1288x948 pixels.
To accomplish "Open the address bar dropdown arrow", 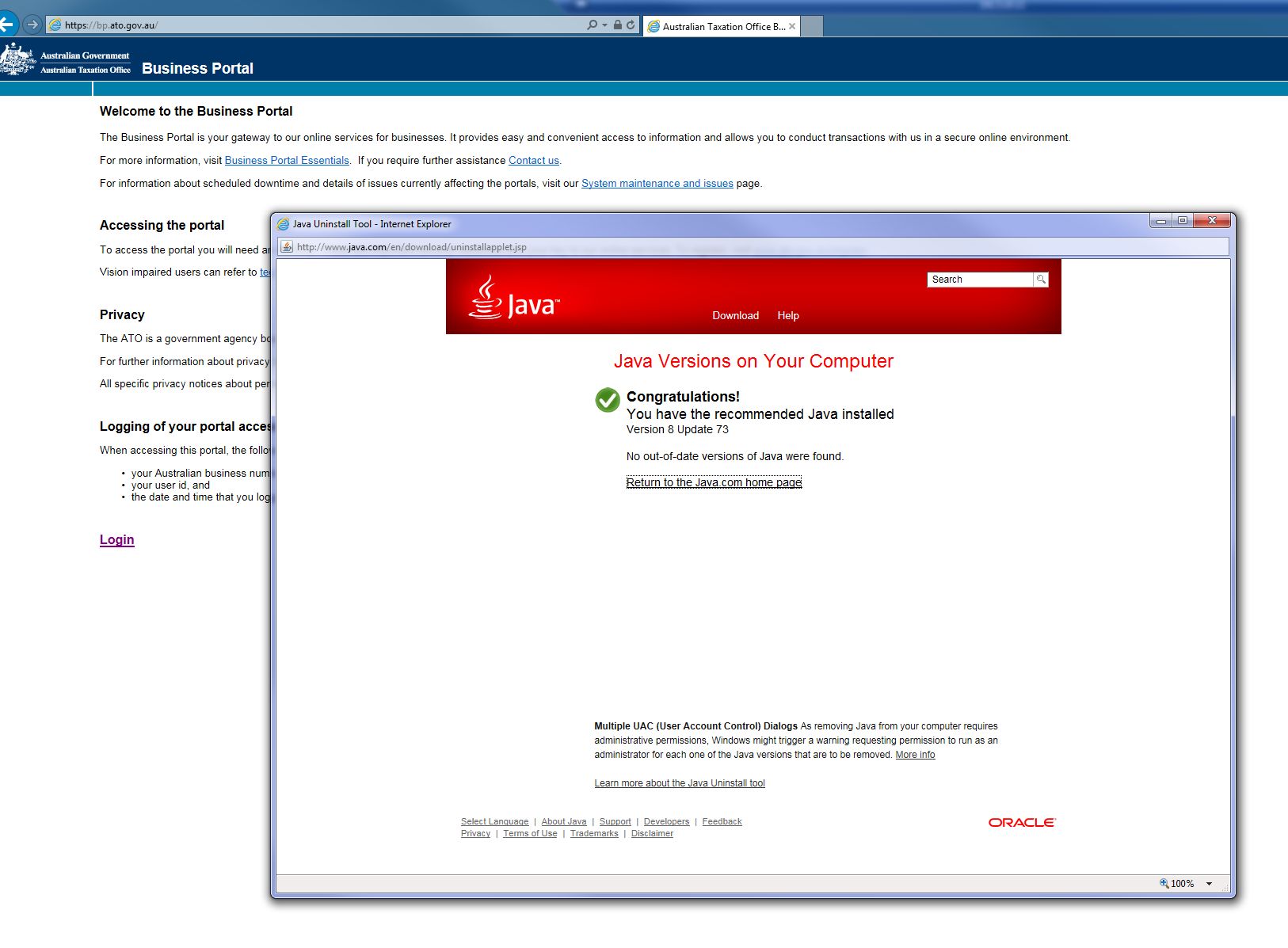I will point(604,25).
